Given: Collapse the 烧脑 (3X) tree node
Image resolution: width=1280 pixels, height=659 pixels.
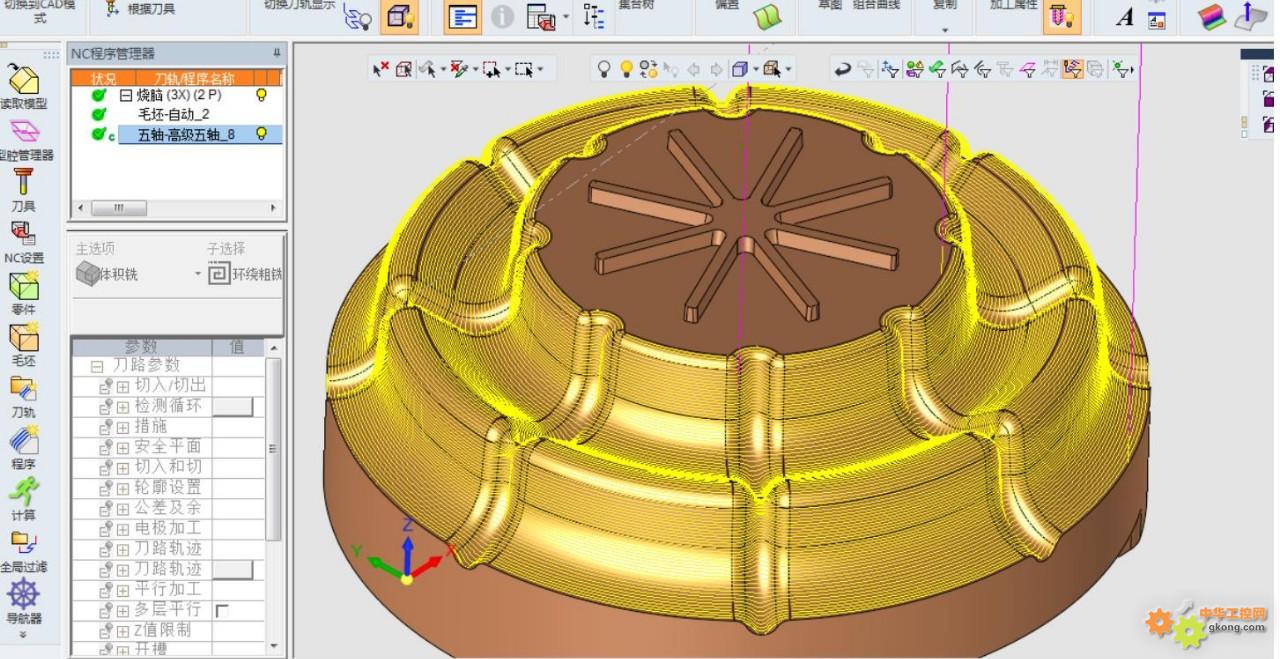Looking at the screenshot, I should tap(126, 95).
